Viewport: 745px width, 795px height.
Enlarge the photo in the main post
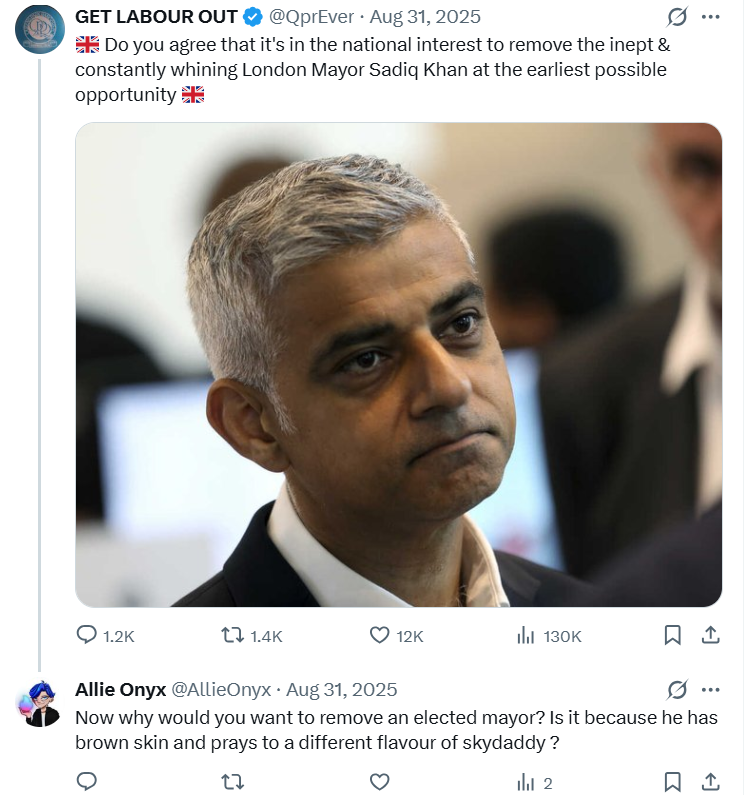coord(398,364)
